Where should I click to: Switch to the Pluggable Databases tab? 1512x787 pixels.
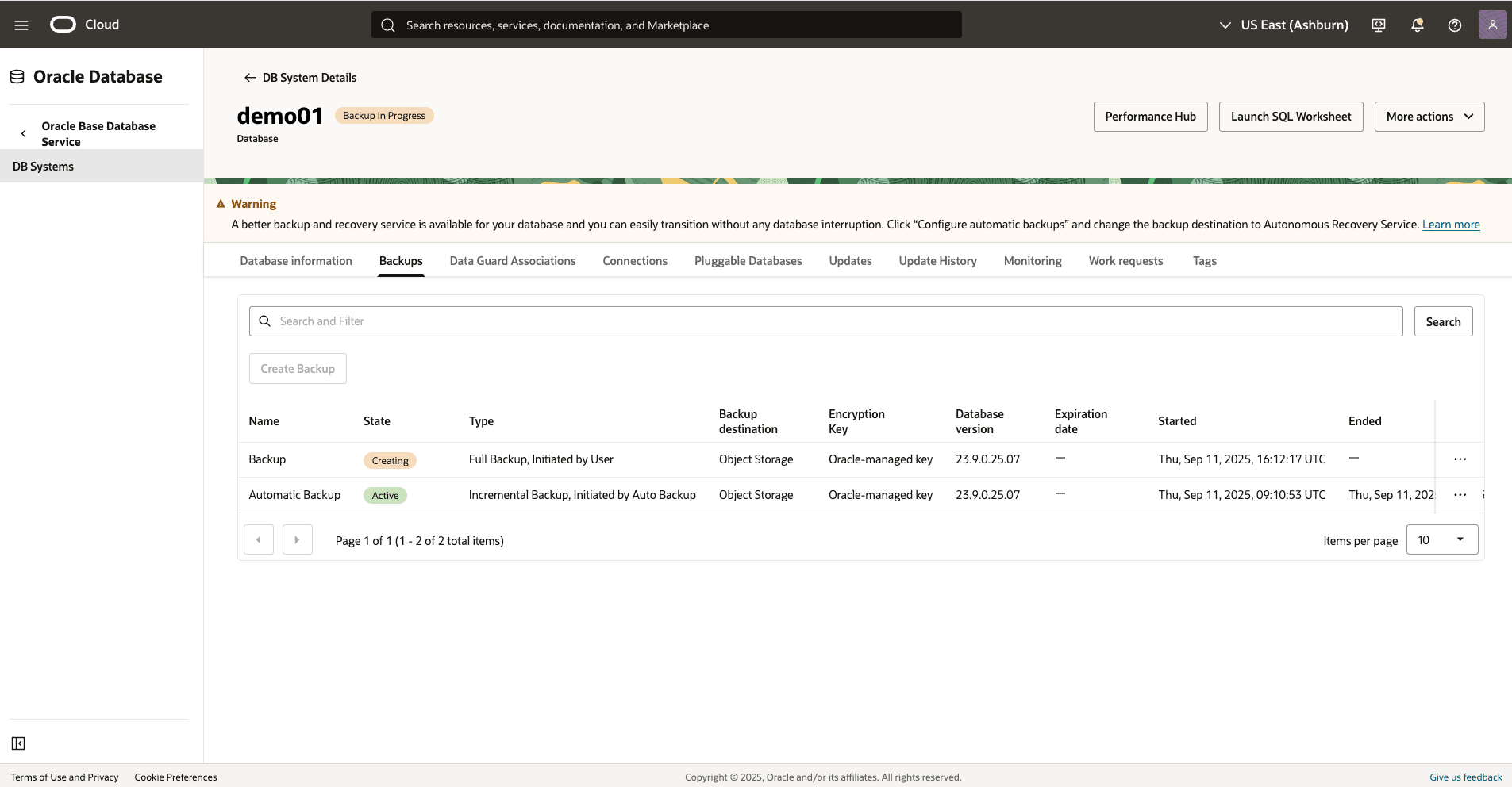click(x=748, y=260)
